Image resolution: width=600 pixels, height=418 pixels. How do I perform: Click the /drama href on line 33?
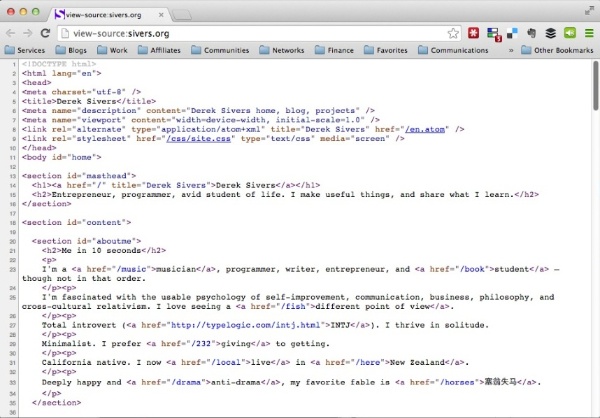186,382
